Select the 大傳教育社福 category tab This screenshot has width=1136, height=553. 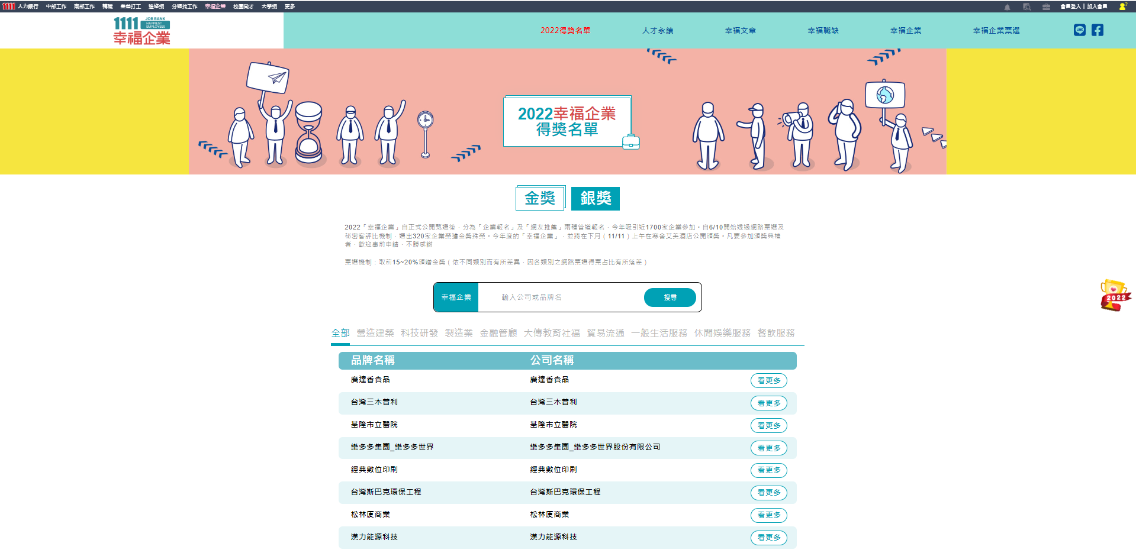click(x=552, y=333)
